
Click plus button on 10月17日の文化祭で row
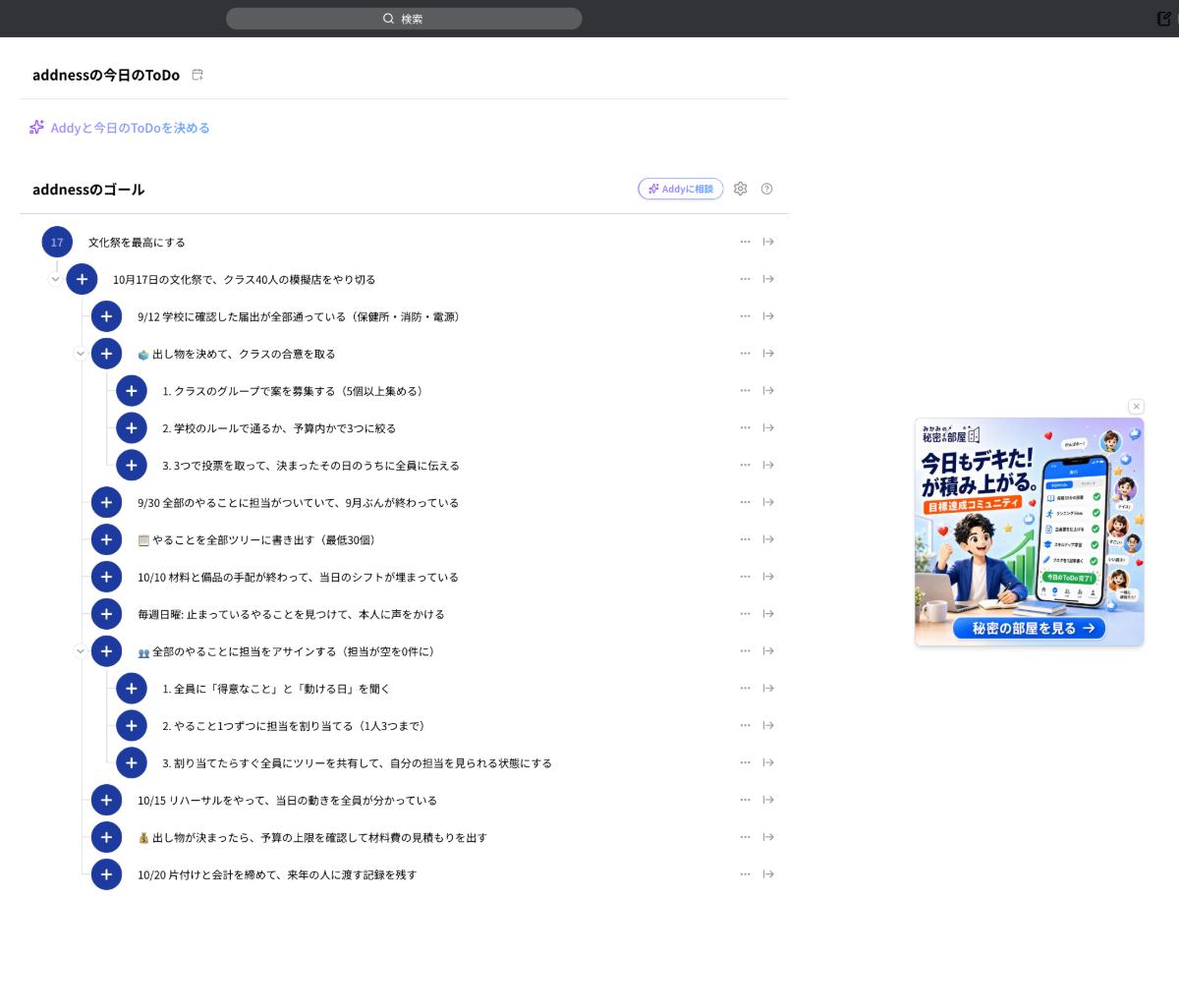pyautogui.click(x=82, y=279)
